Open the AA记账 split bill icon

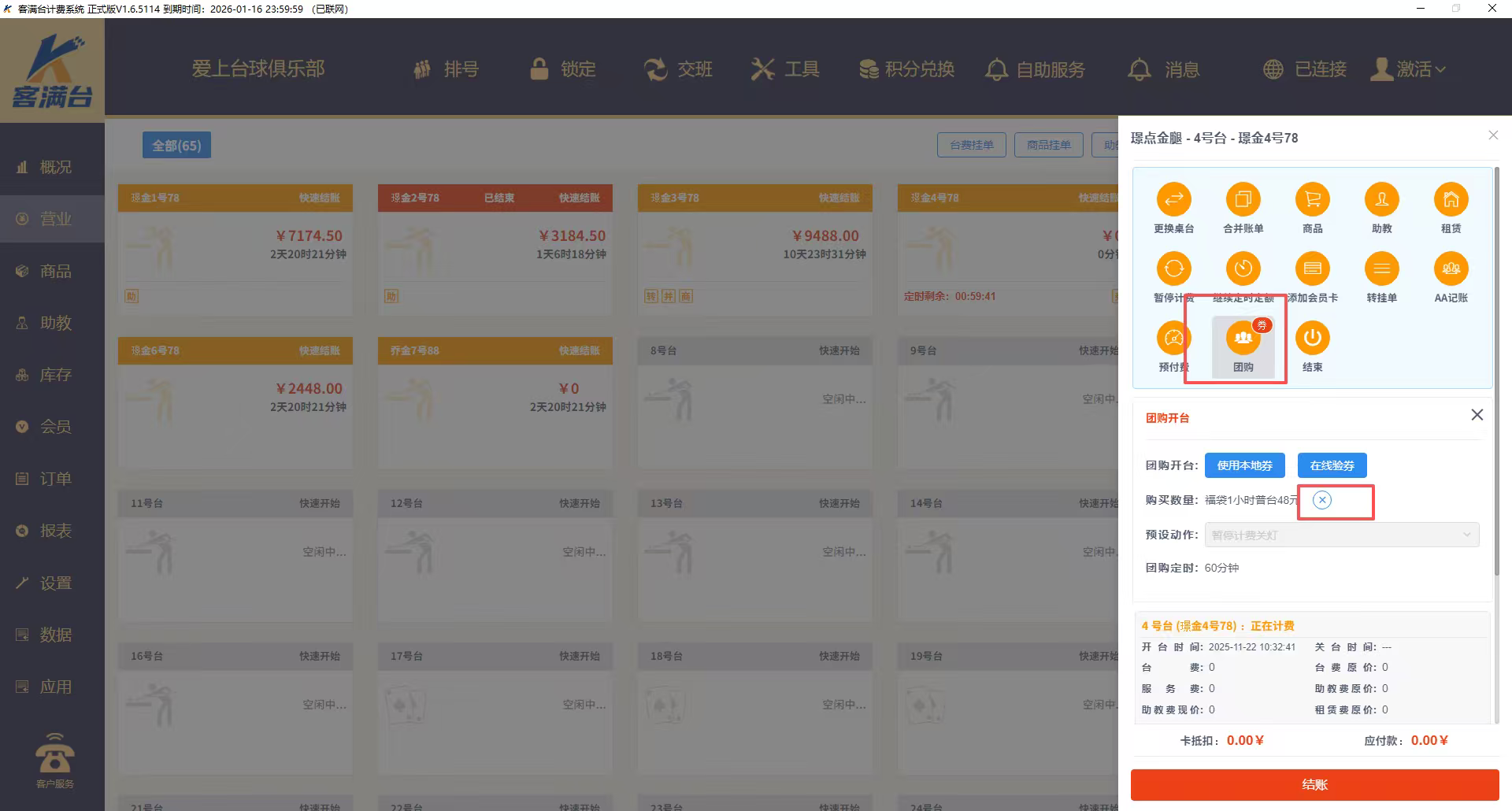point(1451,269)
